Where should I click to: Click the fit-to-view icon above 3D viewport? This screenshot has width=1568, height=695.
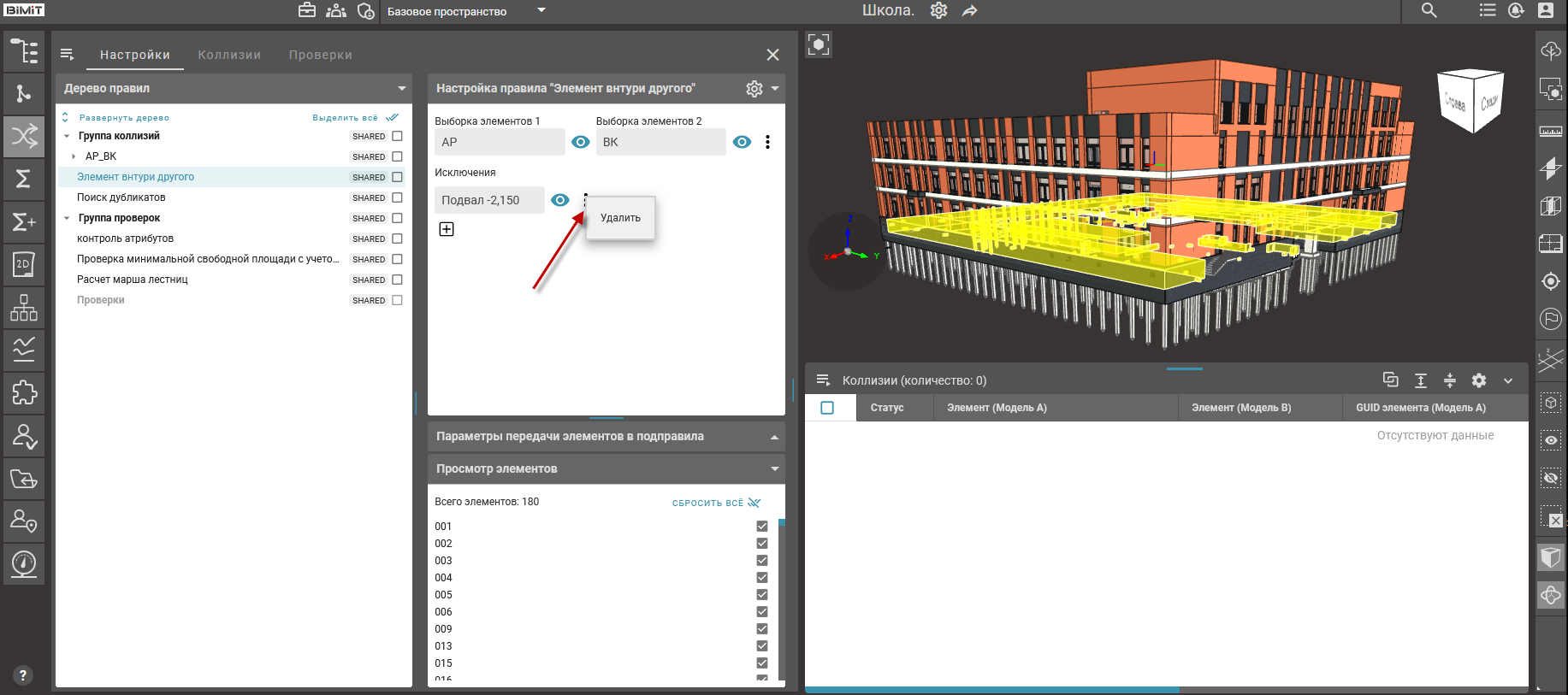[819, 44]
